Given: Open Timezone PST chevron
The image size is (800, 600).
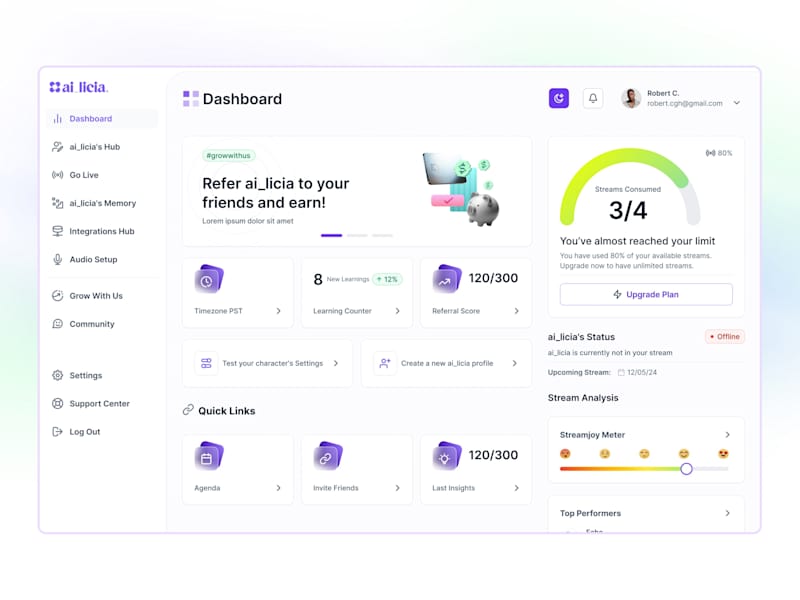Looking at the screenshot, I should (x=279, y=311).
